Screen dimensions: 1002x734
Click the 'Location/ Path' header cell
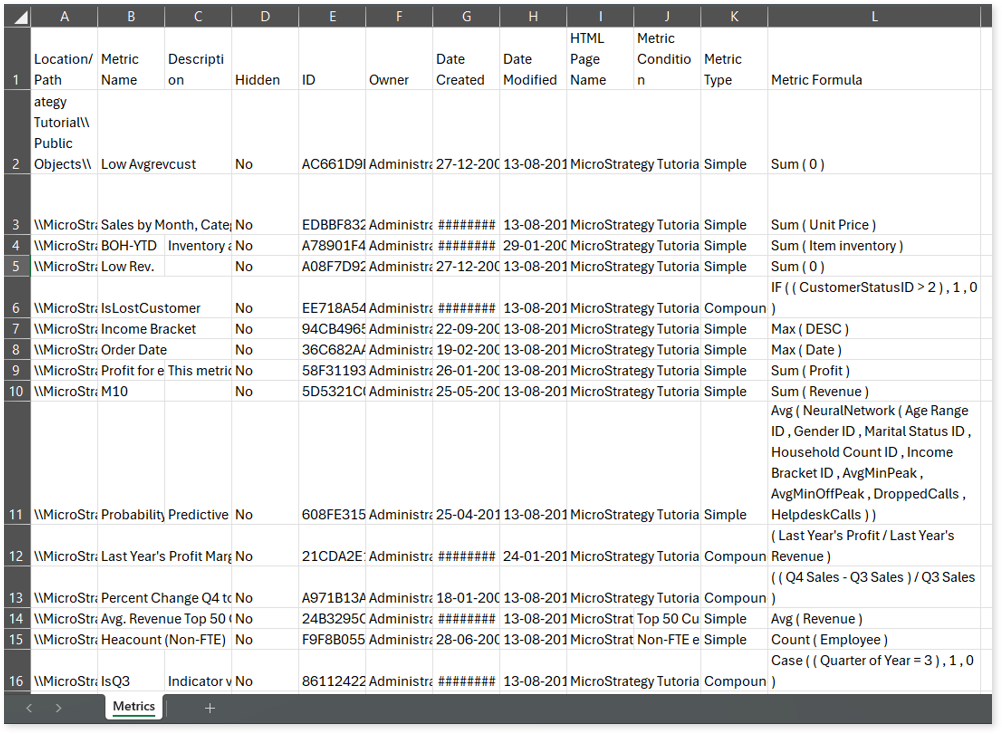(64, 58)
